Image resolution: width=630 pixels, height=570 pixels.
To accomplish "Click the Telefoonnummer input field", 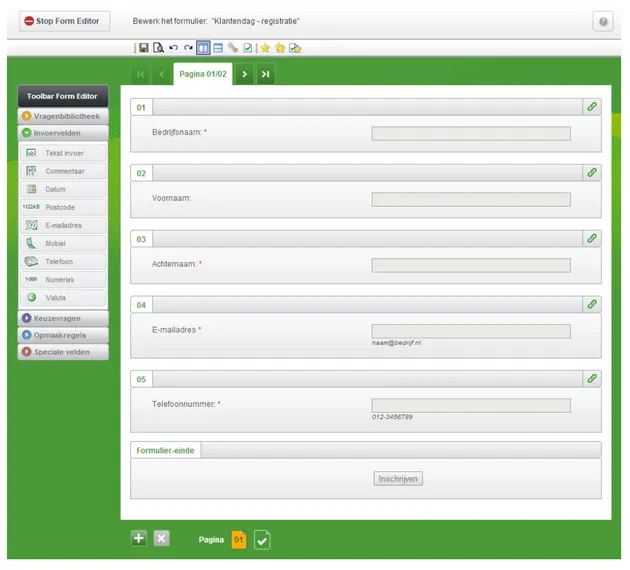I will coord(471,406).
